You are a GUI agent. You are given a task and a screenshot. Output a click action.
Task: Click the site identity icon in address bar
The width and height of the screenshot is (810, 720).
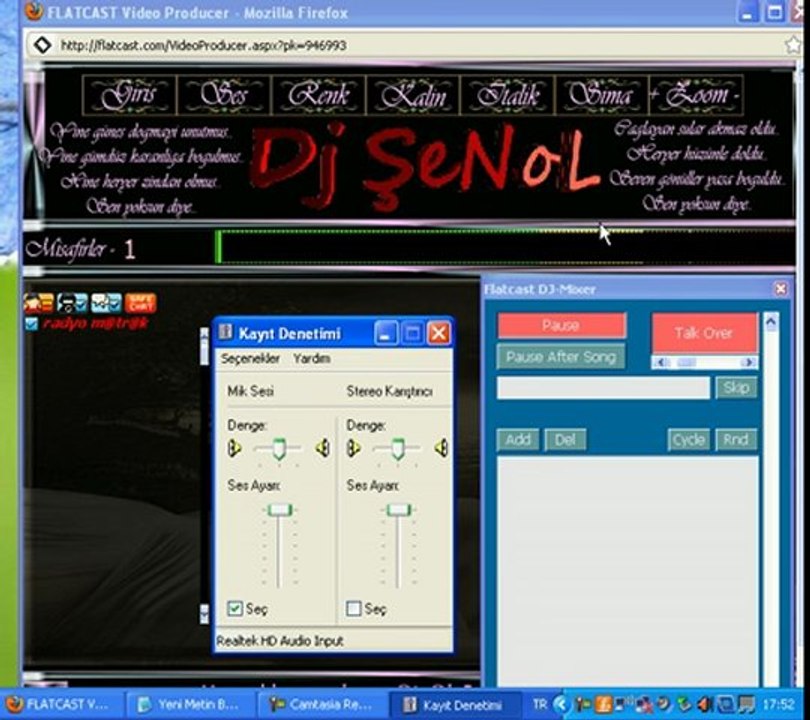click(x=42, y=45)
